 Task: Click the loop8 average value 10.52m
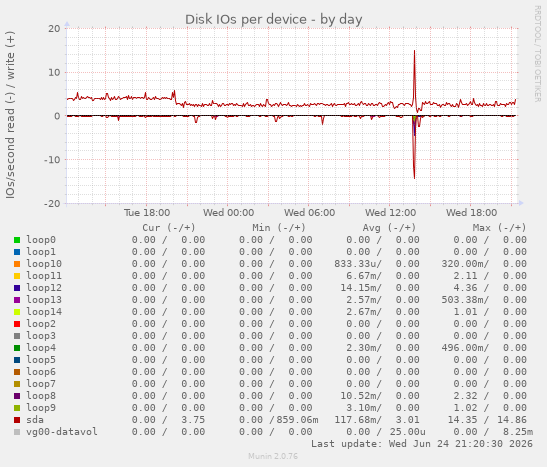[361, 396]
